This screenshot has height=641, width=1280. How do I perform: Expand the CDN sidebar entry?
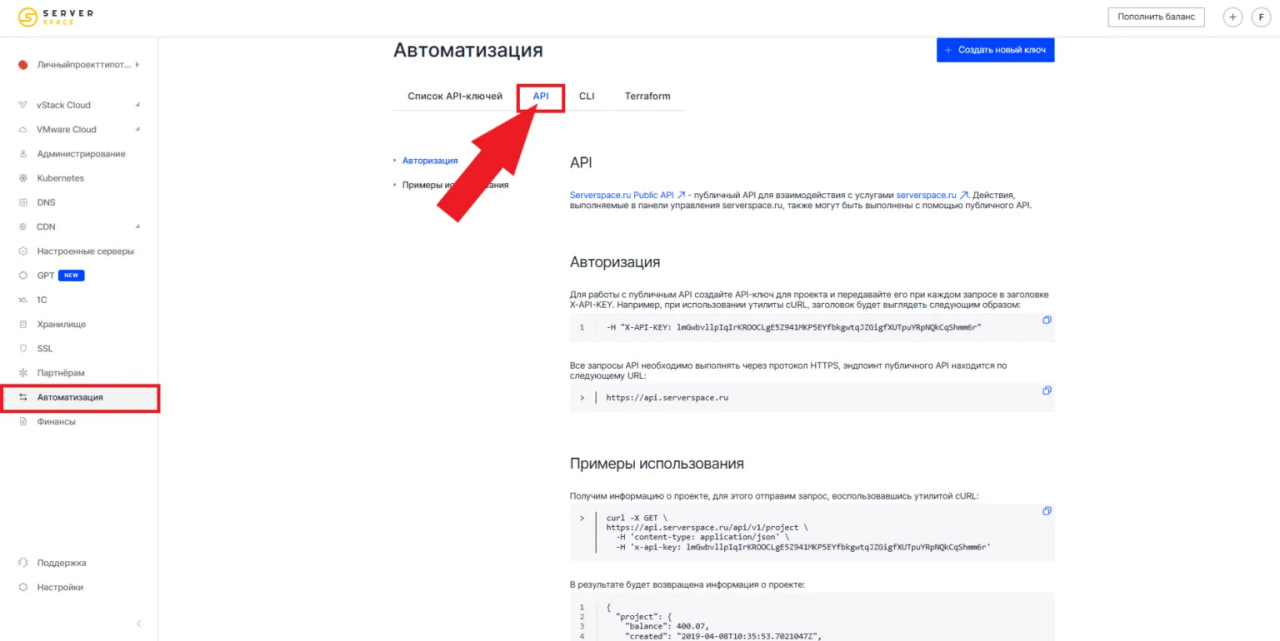(52, 226)
